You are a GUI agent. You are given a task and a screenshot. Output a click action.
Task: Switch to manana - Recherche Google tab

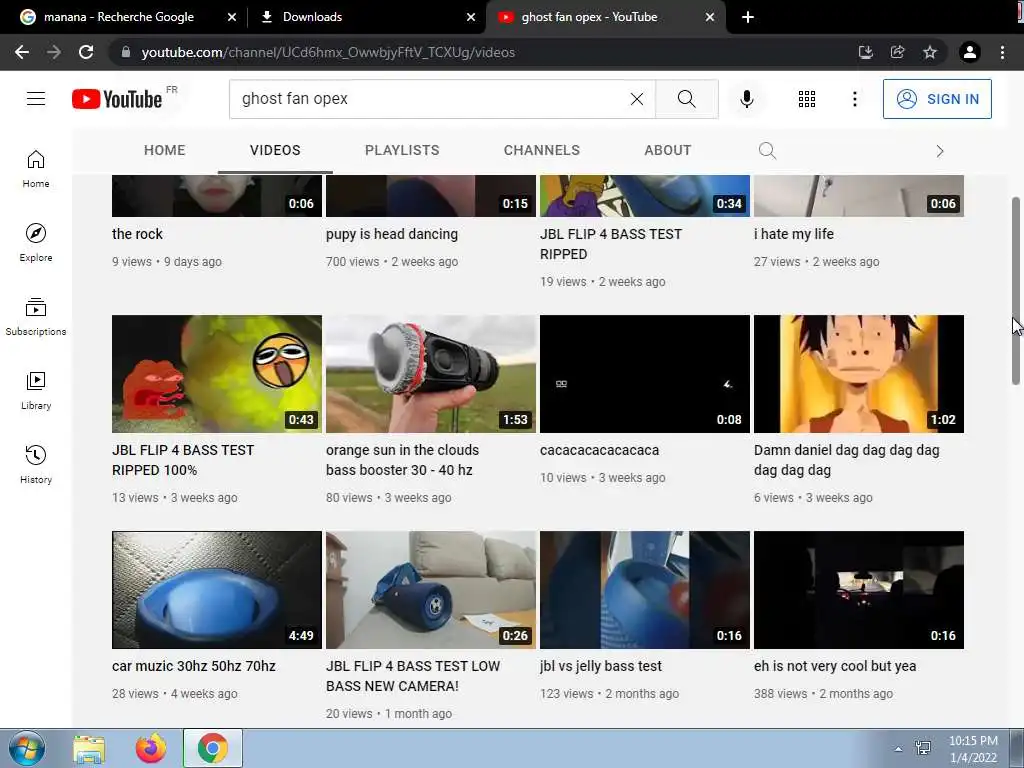click(119, 17)
